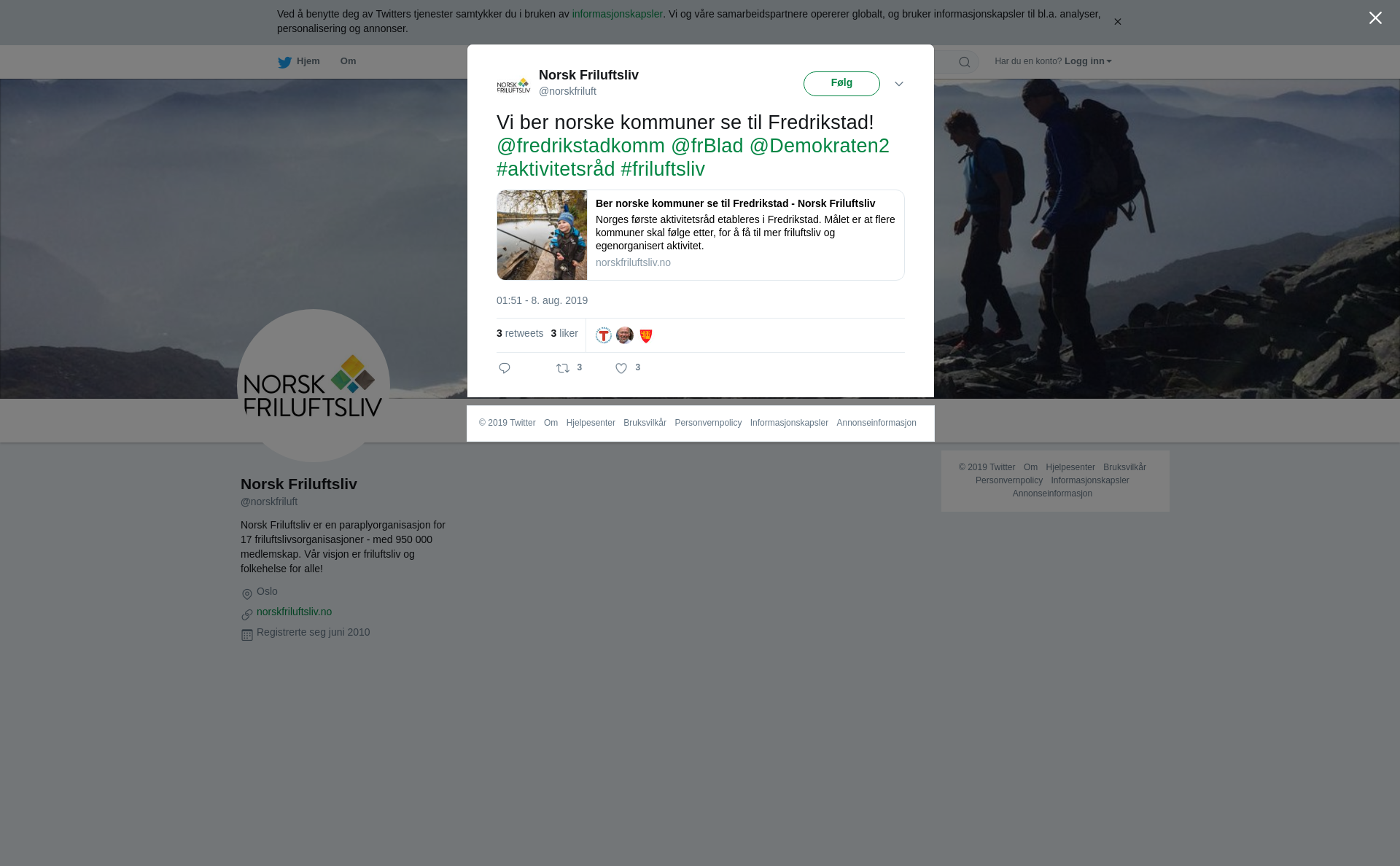The width and height of the screenshot is (1400, 866).
Task: Open the @fredrikstadkomm mention
Action: pyautogui.click(x=580, y=146)
